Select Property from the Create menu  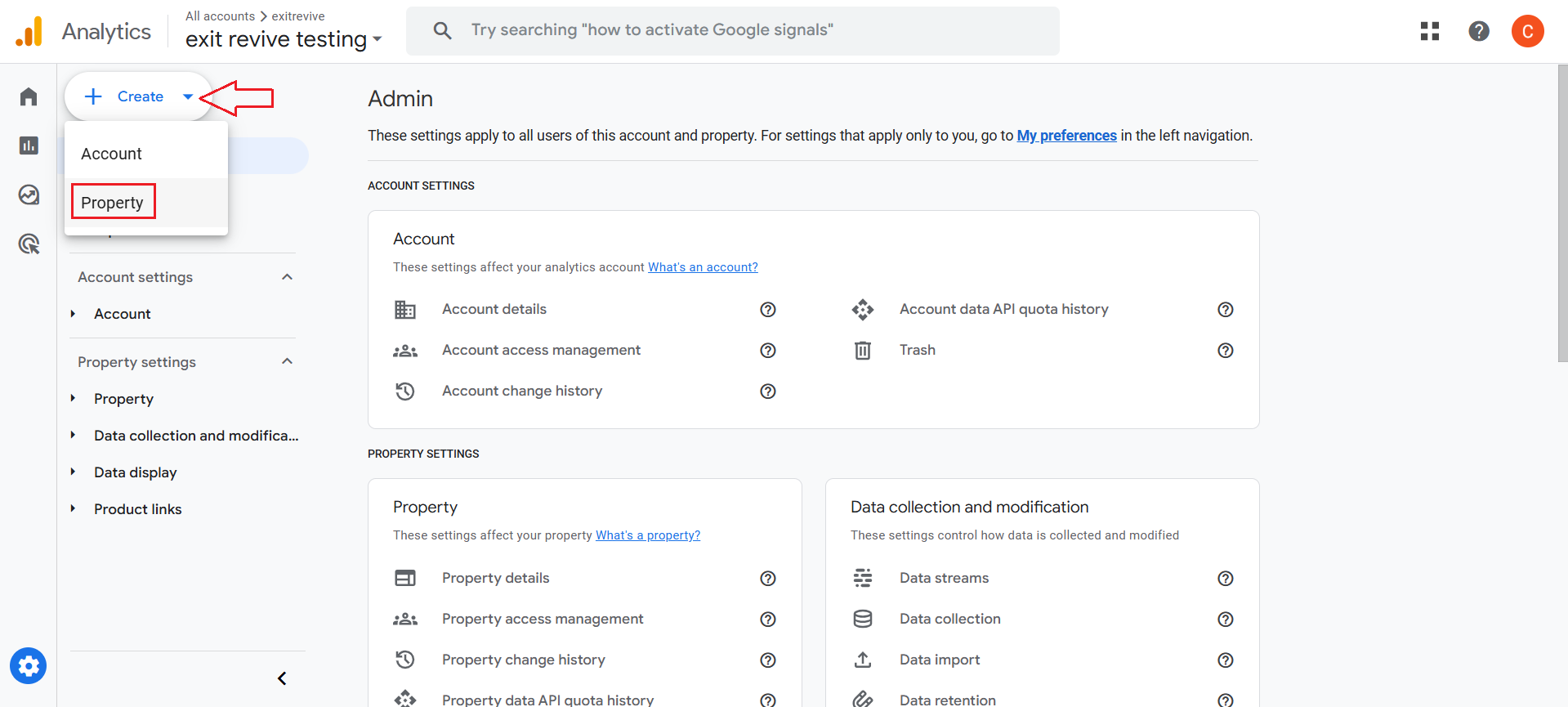point(113,203)
